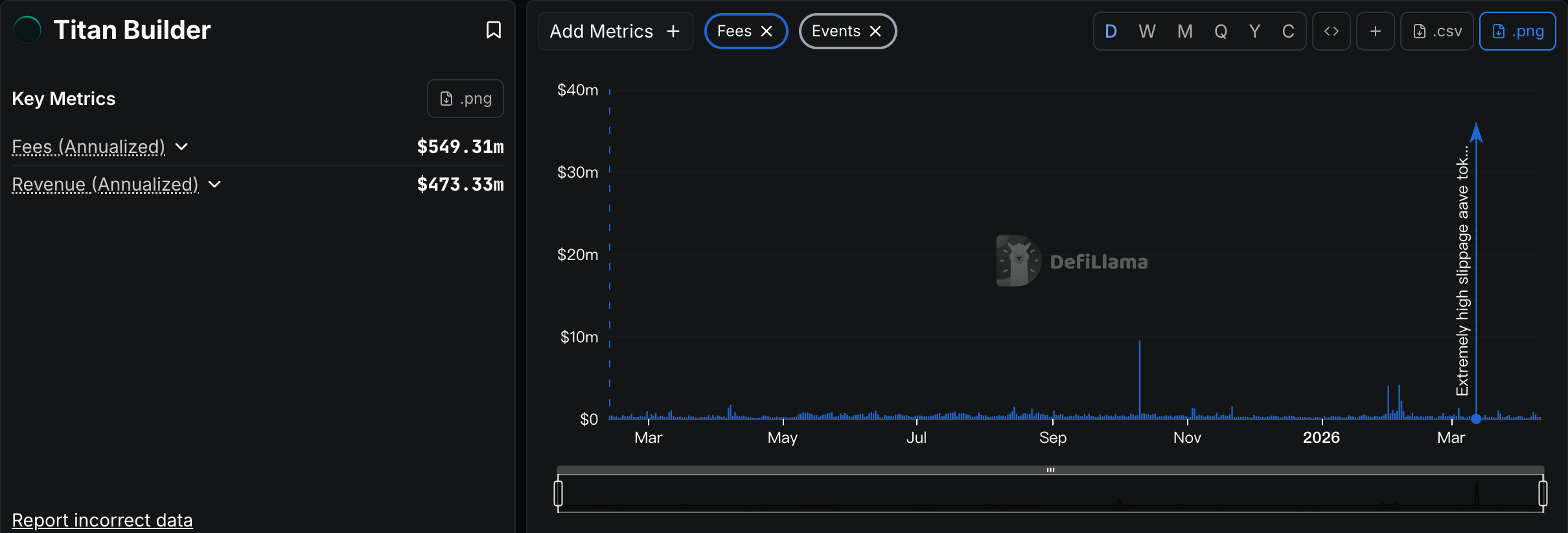The image size is (1568, 533).
Task: Enable Cumulative chart mode
Action: pyautogui.click(x=1287, y=30)
